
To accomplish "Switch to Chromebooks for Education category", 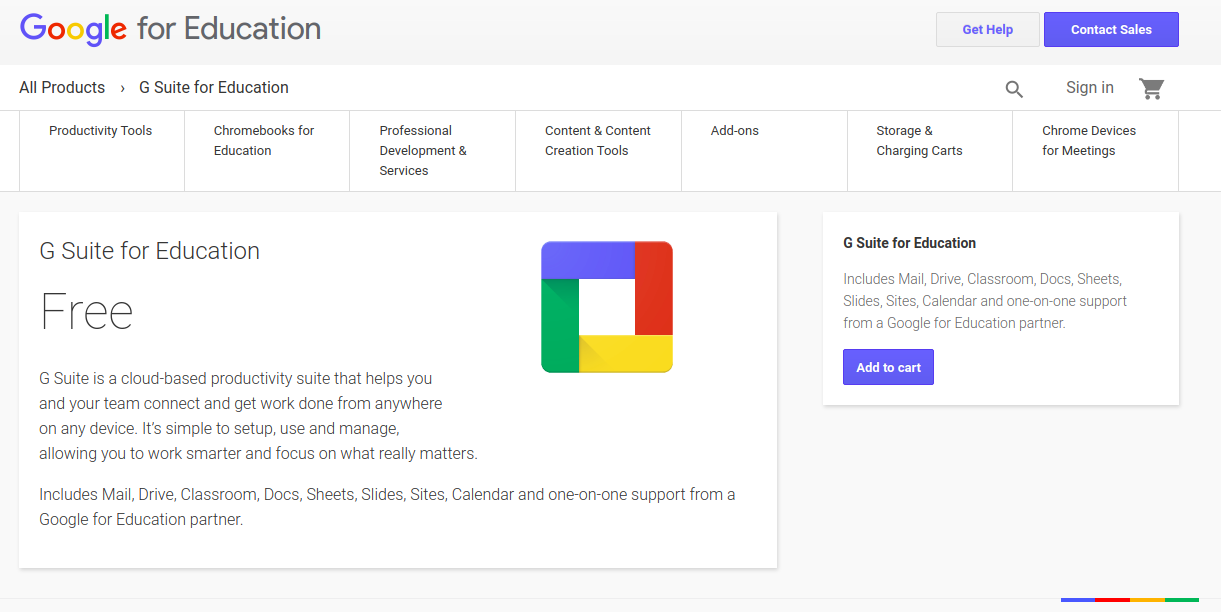I will (264, 140).
